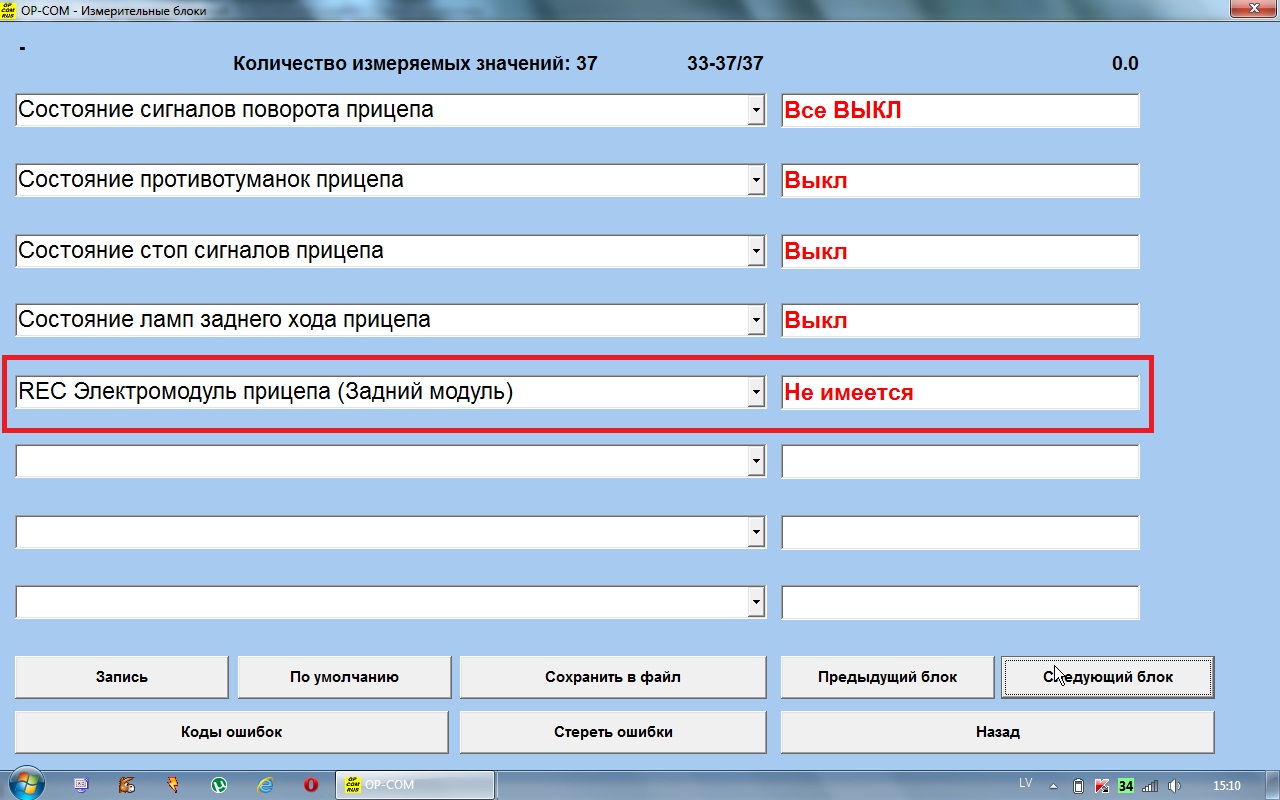Launch Internet Explorer from the taskbar

(265, 785)
